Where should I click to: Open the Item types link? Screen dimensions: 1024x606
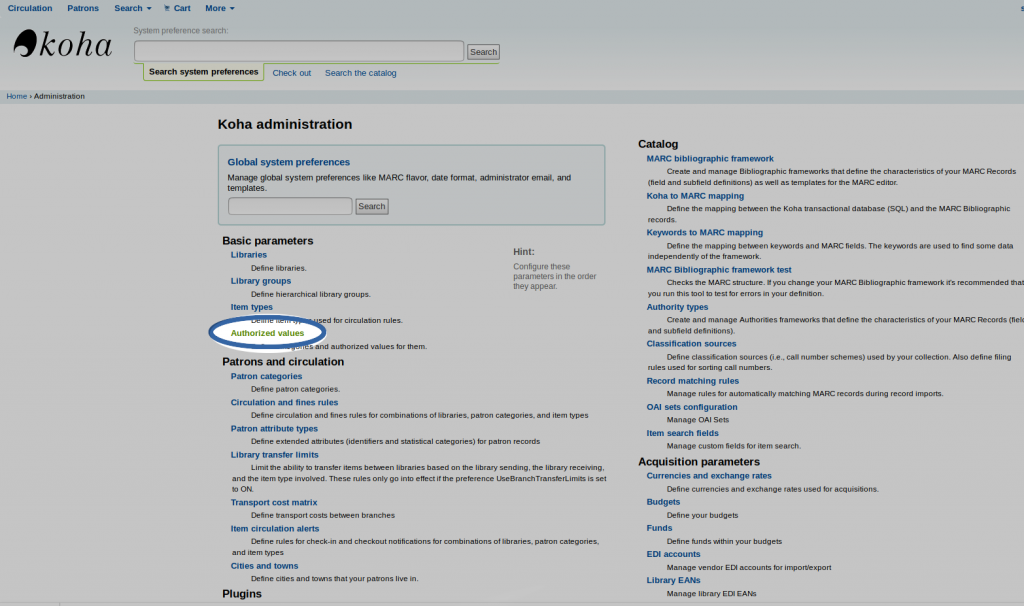click(251, 307)
